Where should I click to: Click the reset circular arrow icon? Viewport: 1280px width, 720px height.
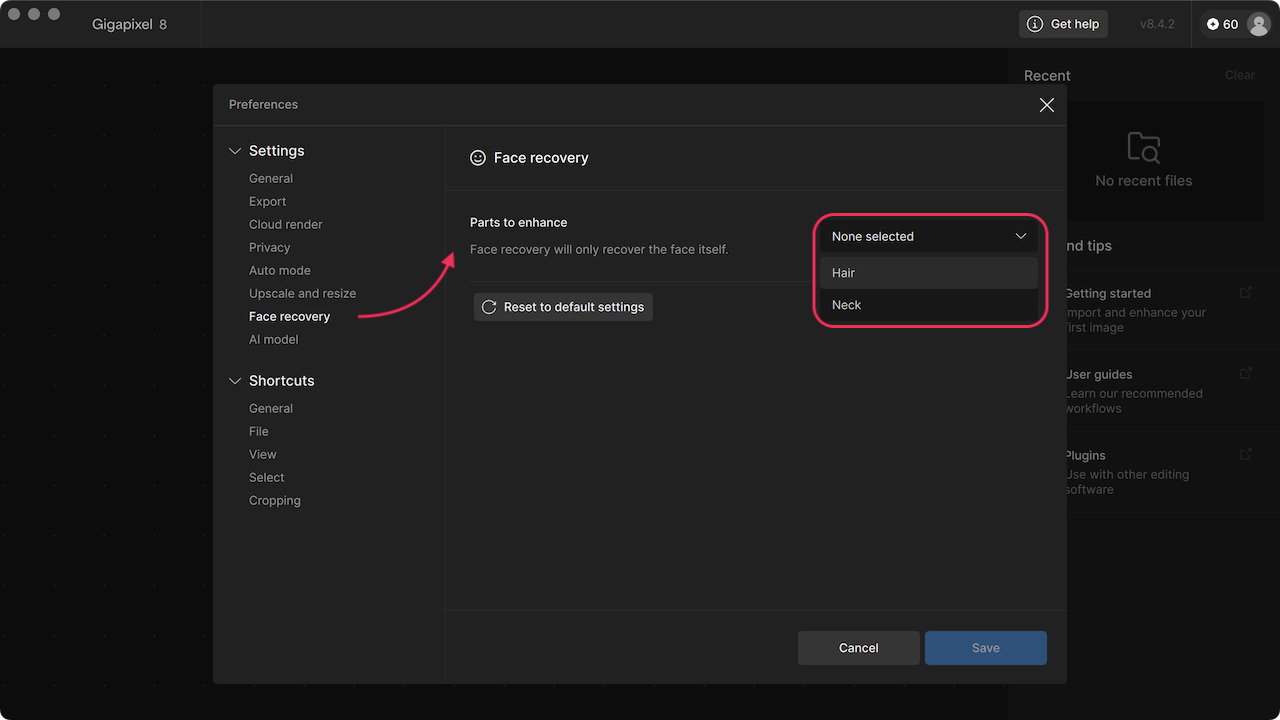489,307
